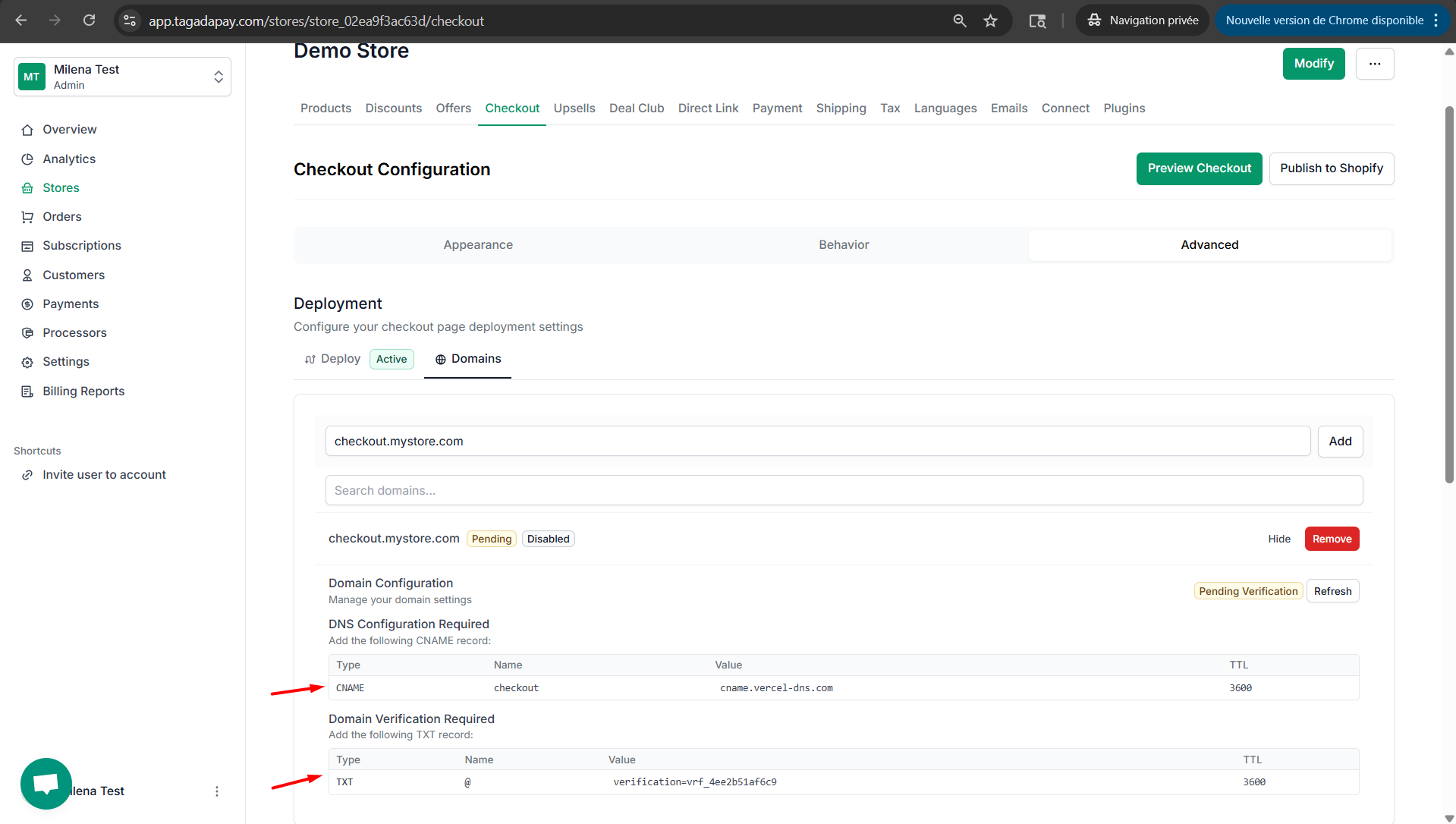Hide the checkout.mystore.com domain details
The width and height of the screenshot is (1456, 824).
[x=1278, y=539]
